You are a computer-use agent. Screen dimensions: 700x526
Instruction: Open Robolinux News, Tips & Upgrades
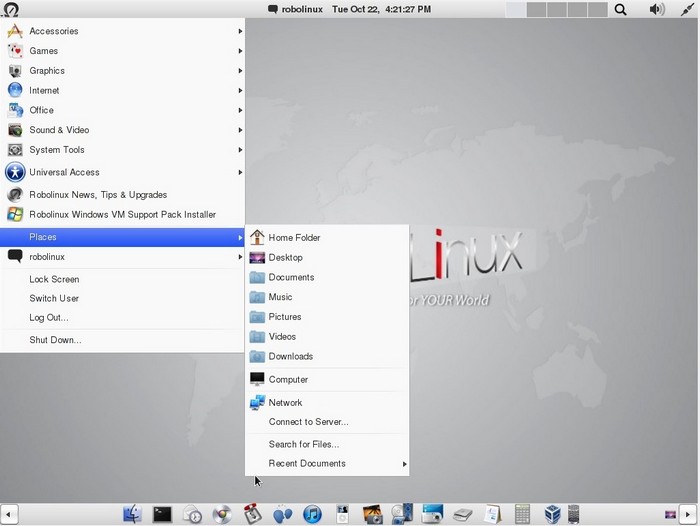point(122,195)
